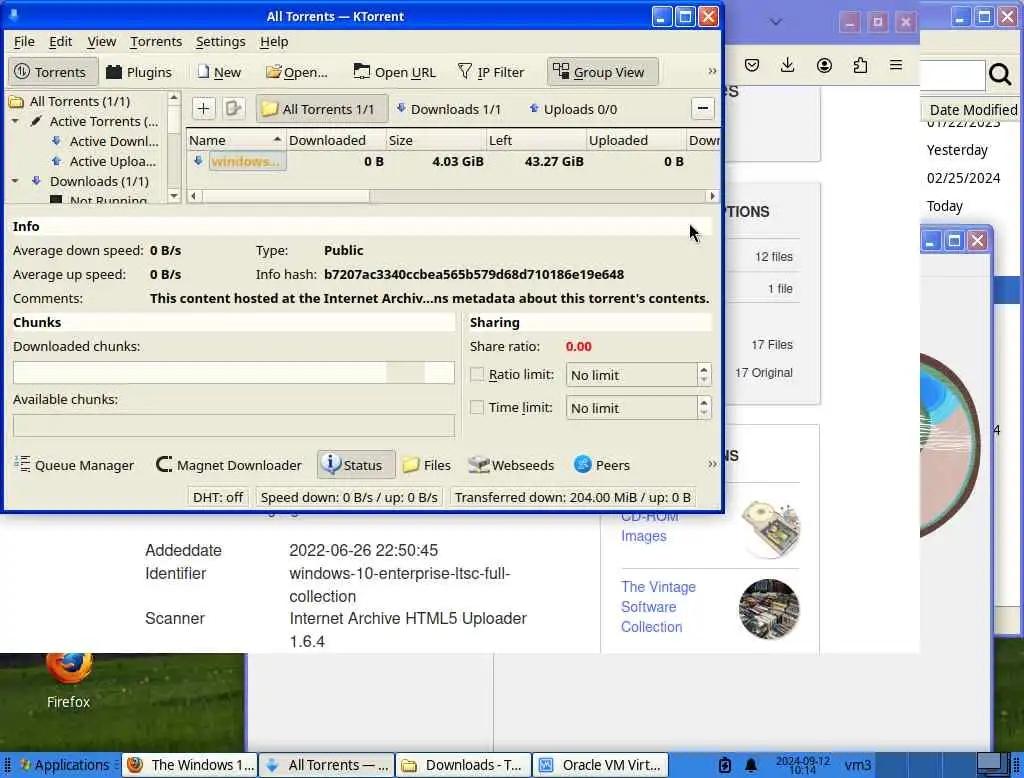Viewport: 1024px width, 778px height.
Task: Click the edit group filter icon
Action: [233, 108]
